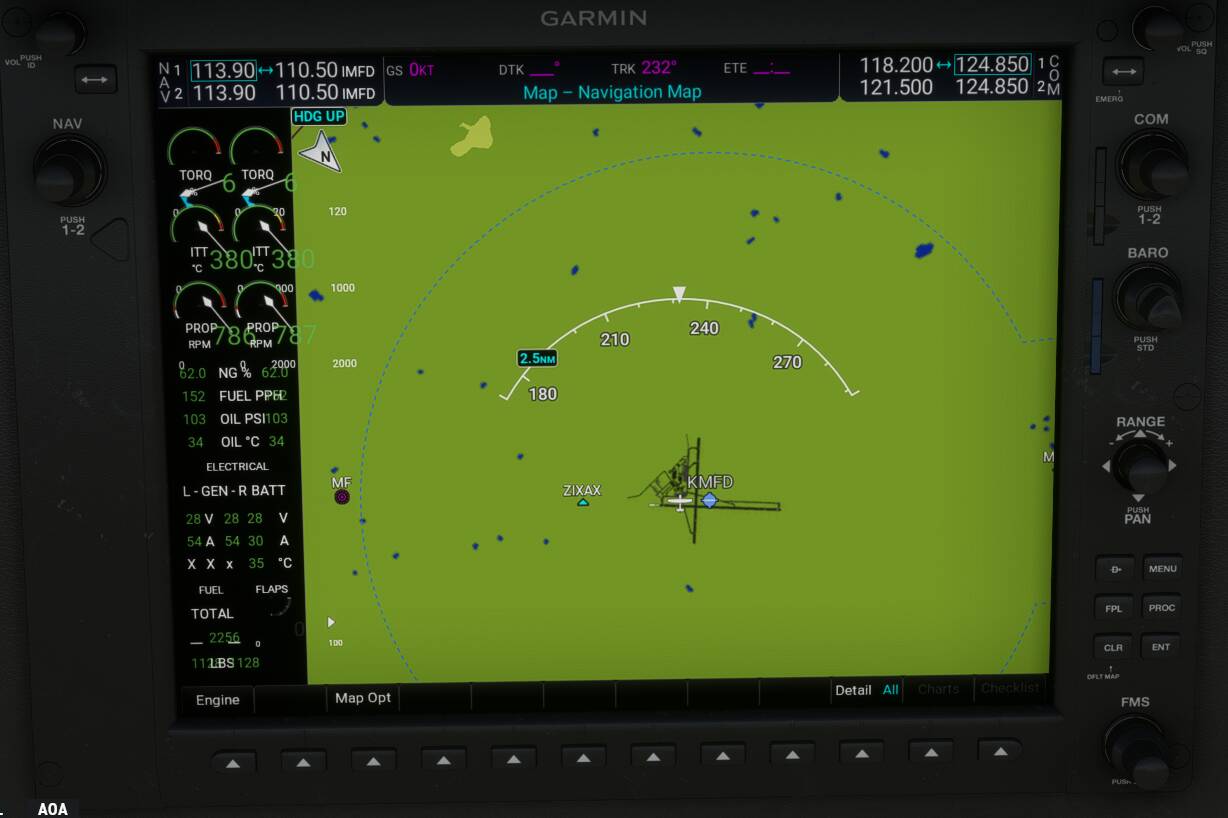
Task: Click the RANGE down pan arrow
Action: 1138,498
